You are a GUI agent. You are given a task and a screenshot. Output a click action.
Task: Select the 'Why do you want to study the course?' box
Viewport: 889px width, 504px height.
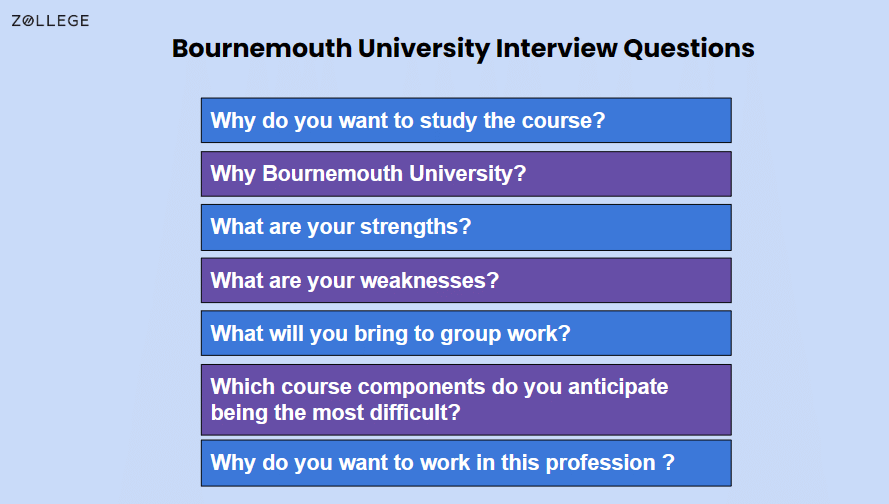(466, 120)
